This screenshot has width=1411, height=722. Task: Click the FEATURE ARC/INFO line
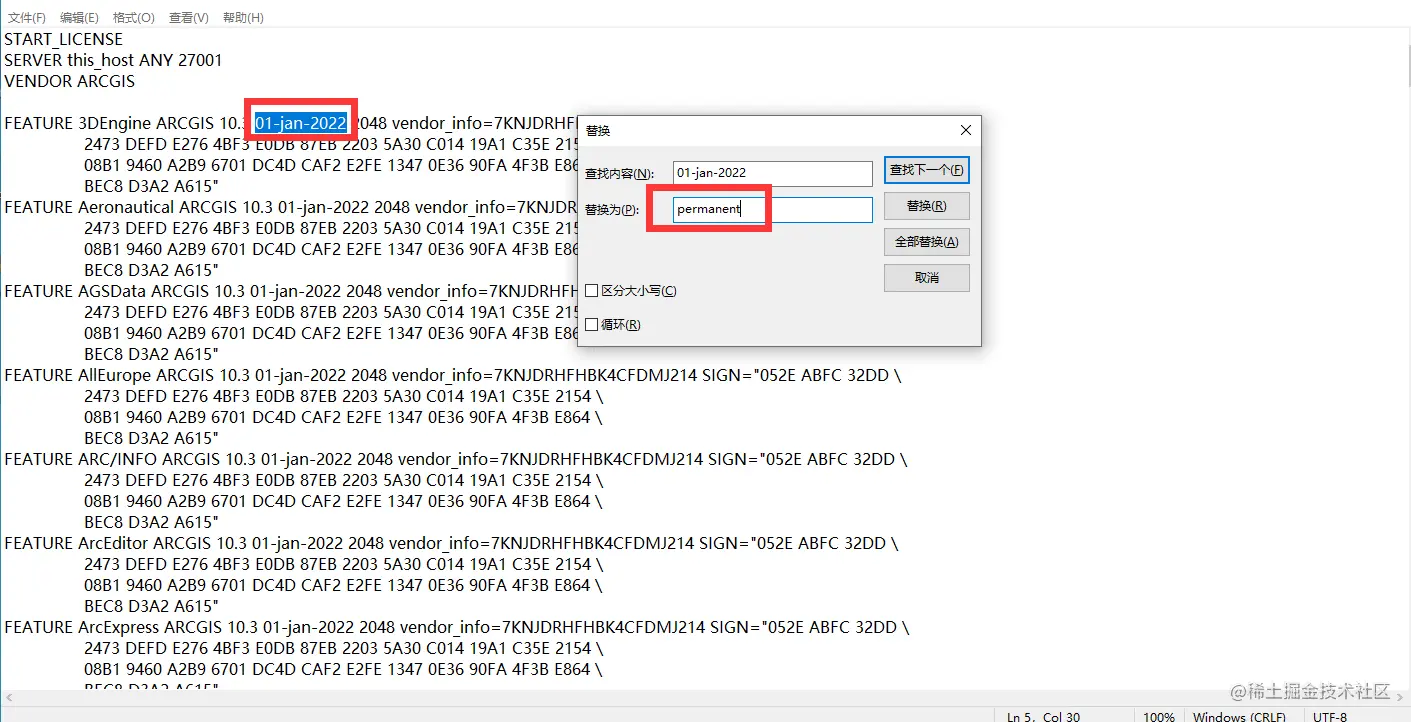coord(456,459)
